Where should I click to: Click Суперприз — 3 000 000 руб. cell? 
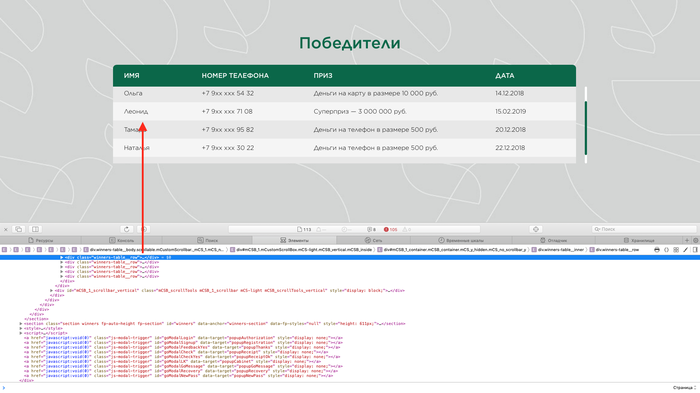pos(360,112)
